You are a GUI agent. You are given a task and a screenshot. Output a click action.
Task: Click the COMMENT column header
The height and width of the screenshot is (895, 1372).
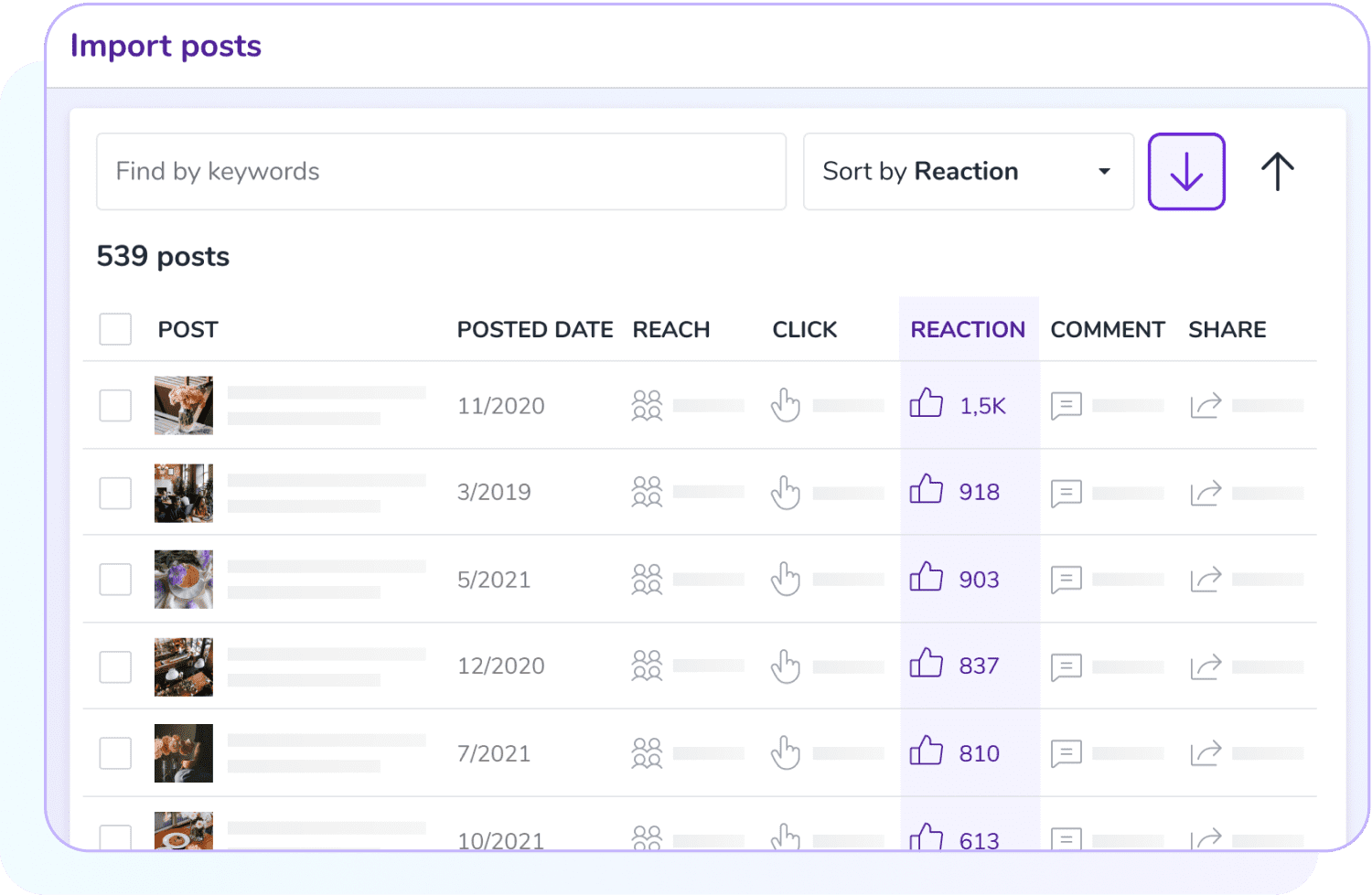(x=1108, y=329)
